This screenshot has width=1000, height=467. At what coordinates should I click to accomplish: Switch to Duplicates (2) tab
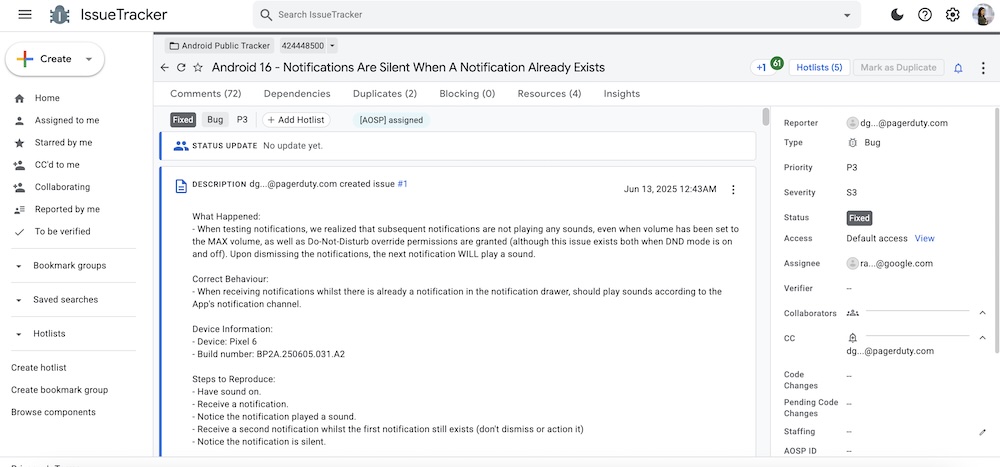point(385,94)
